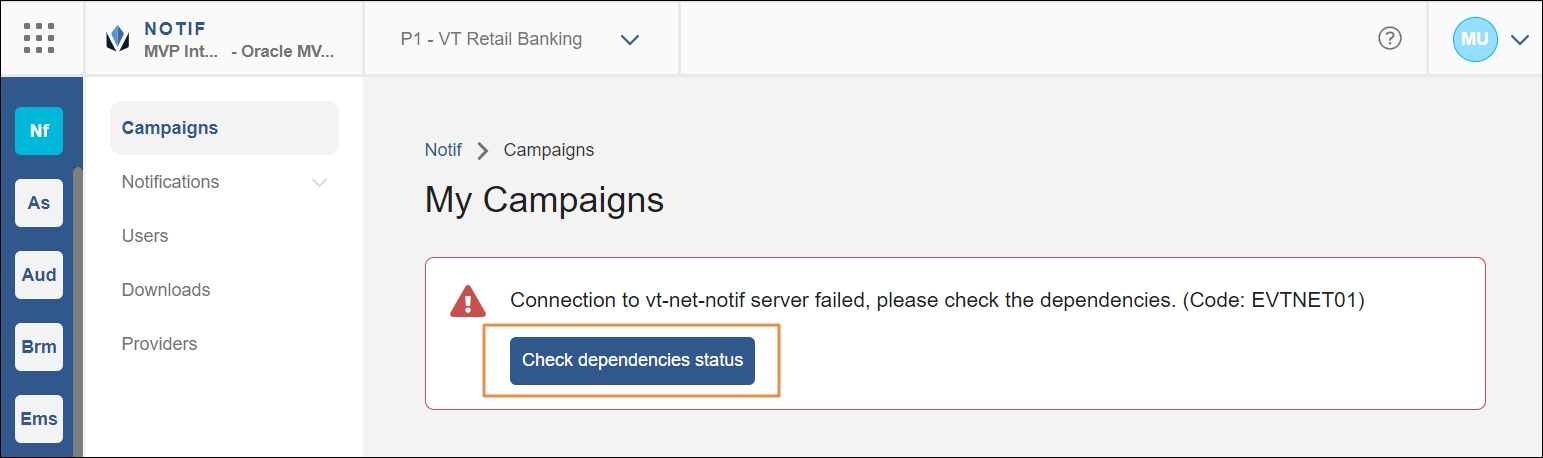
Task: Open the Users menu item
Action: coord(145,236)
